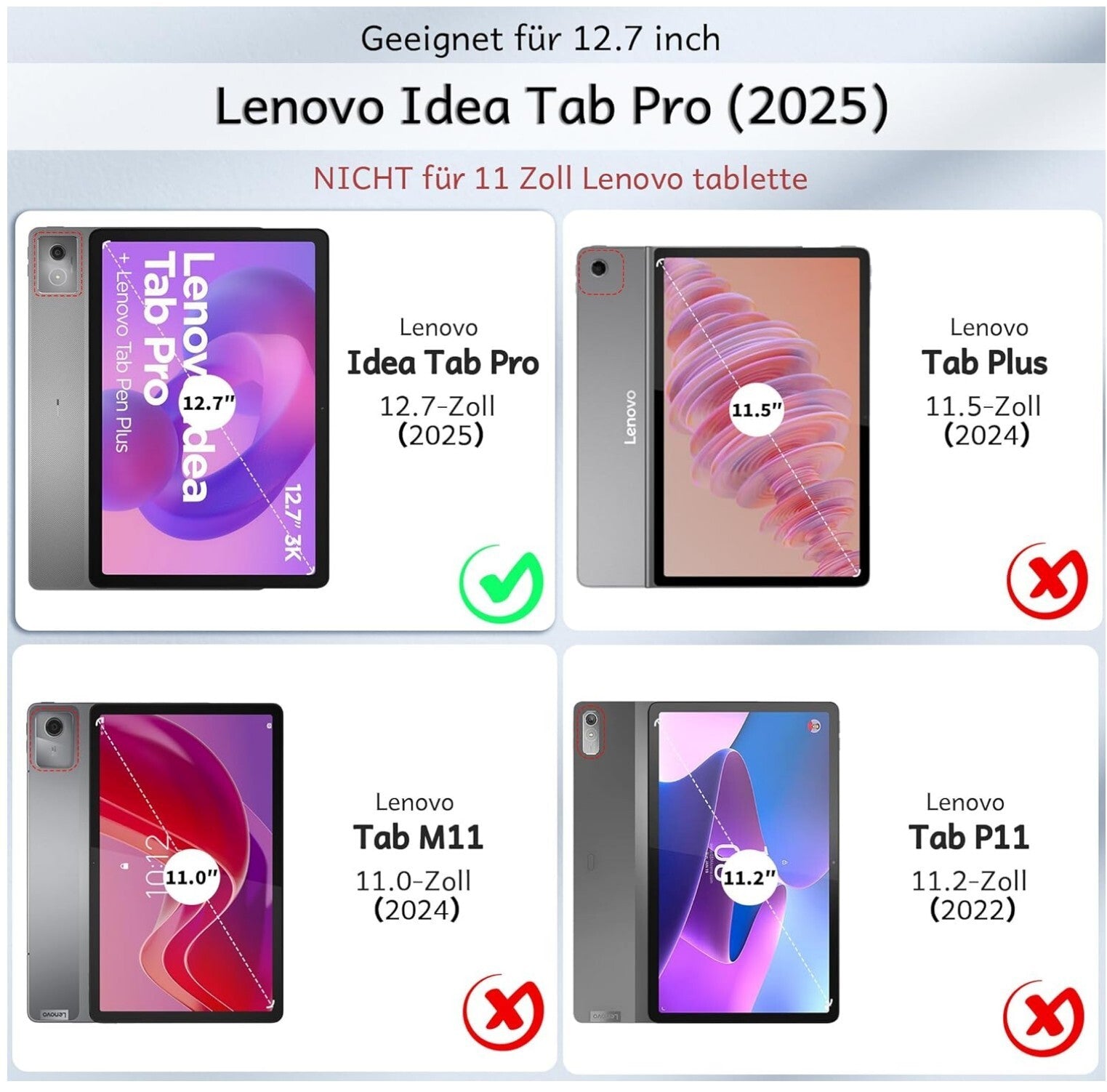The width and height of the screenshot is (1107, 1092).
Task: Select the Idea Tab Pro tablet image
Action: pos(179,409)
